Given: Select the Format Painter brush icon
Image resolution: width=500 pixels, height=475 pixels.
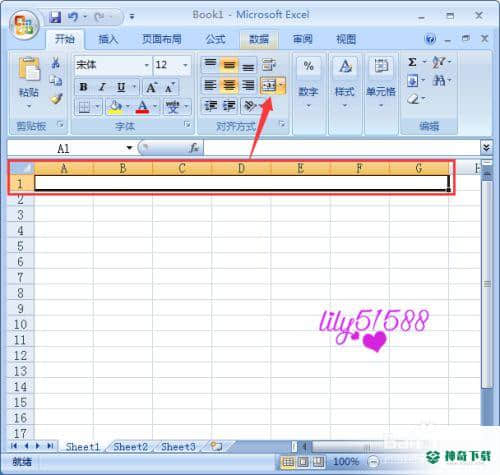Looking at the screenshot, I should (x=56, y=99).
